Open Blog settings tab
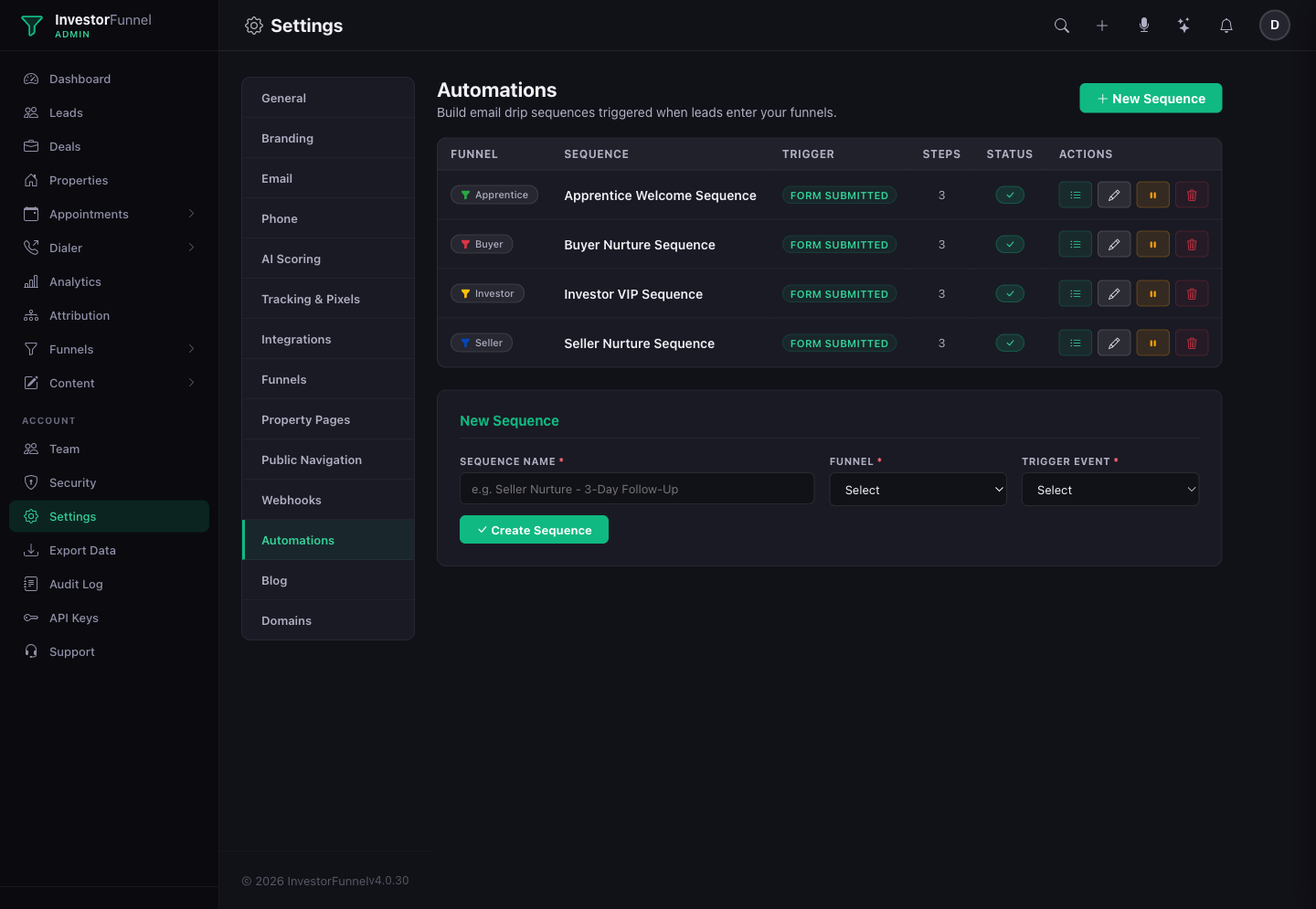 click(328, 580)
